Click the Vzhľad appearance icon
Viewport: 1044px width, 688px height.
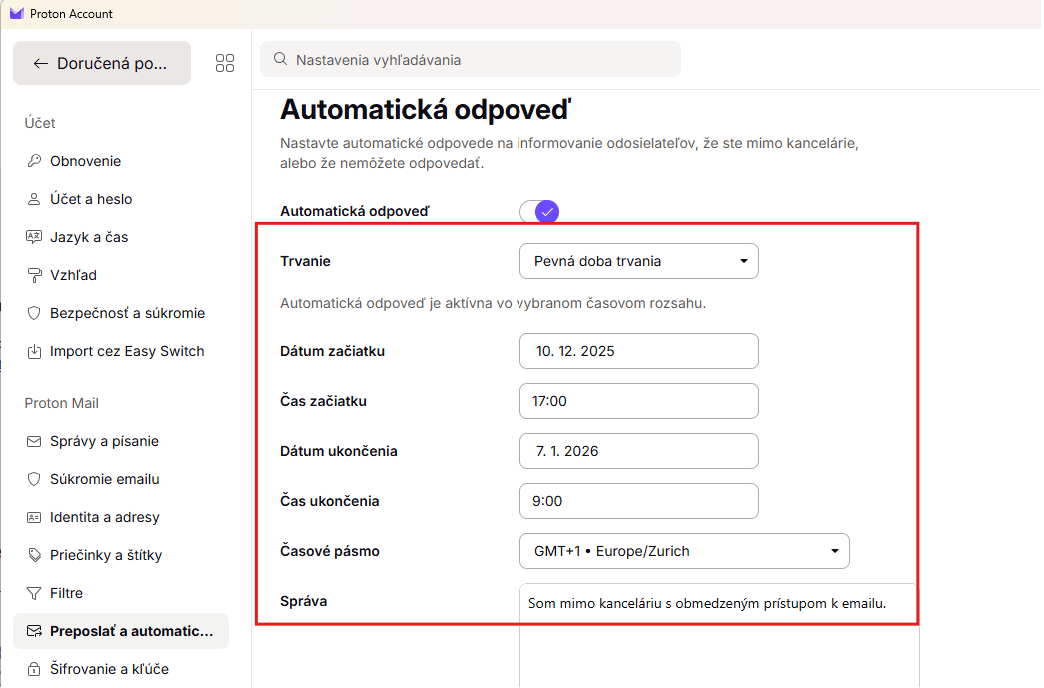(34, 275)
